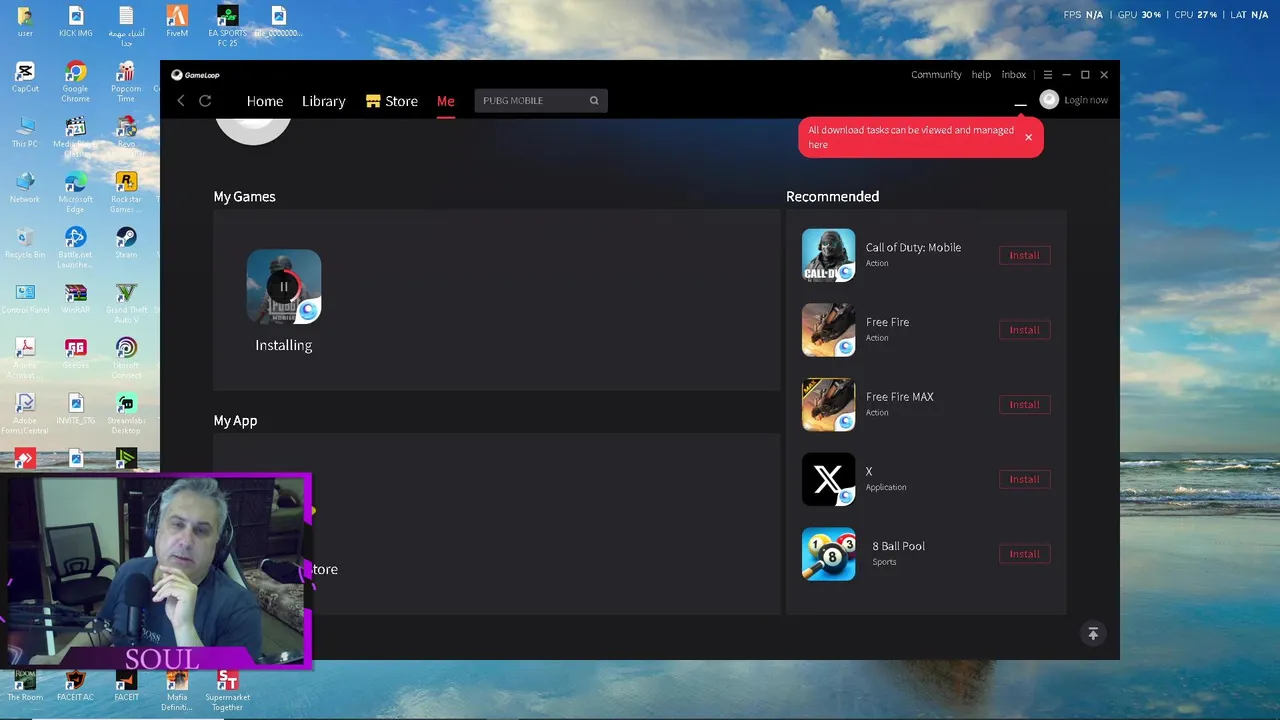Screen dimensions: 1280x720
Task: Select the CapCut desktop icon
Action: [25, 77]
